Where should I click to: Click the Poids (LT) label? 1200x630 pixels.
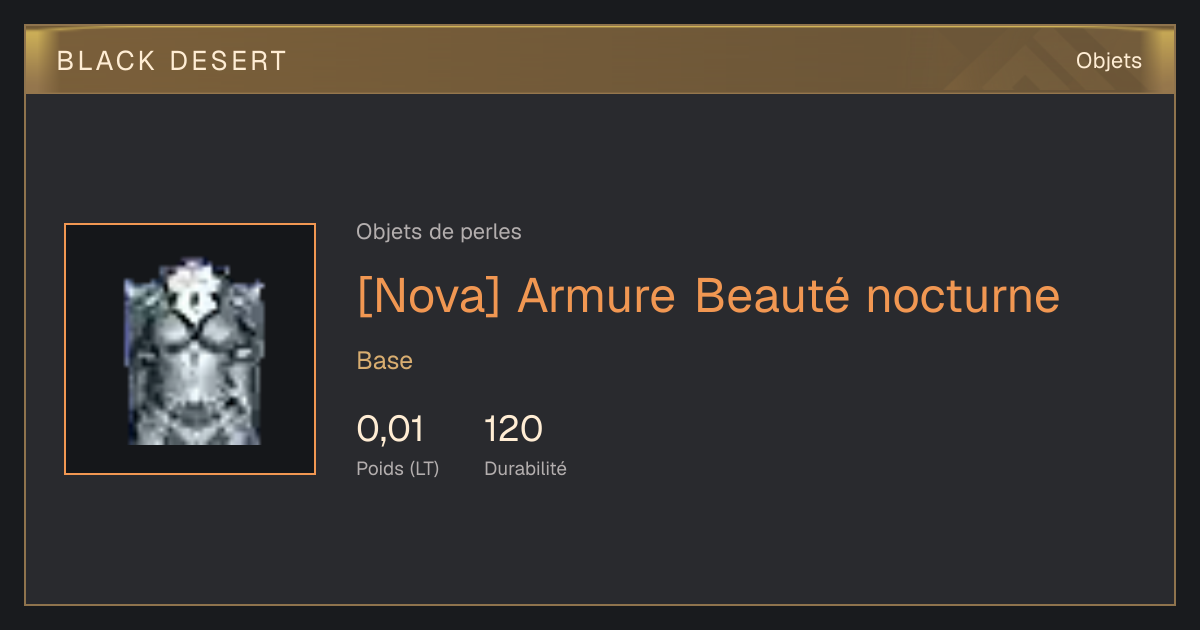coord(397,469)
